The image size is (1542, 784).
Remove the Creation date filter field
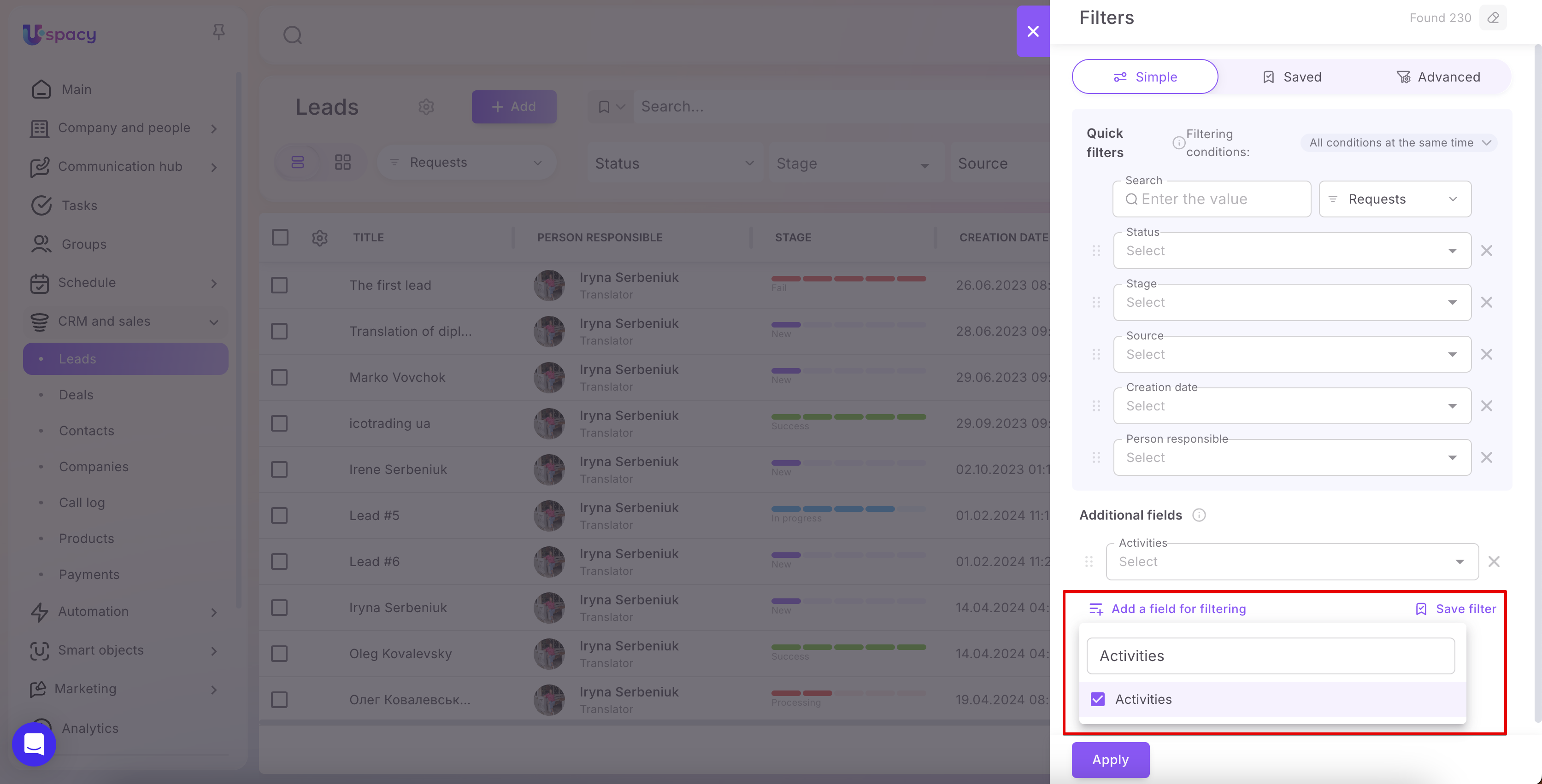[x=1486, y=406]
